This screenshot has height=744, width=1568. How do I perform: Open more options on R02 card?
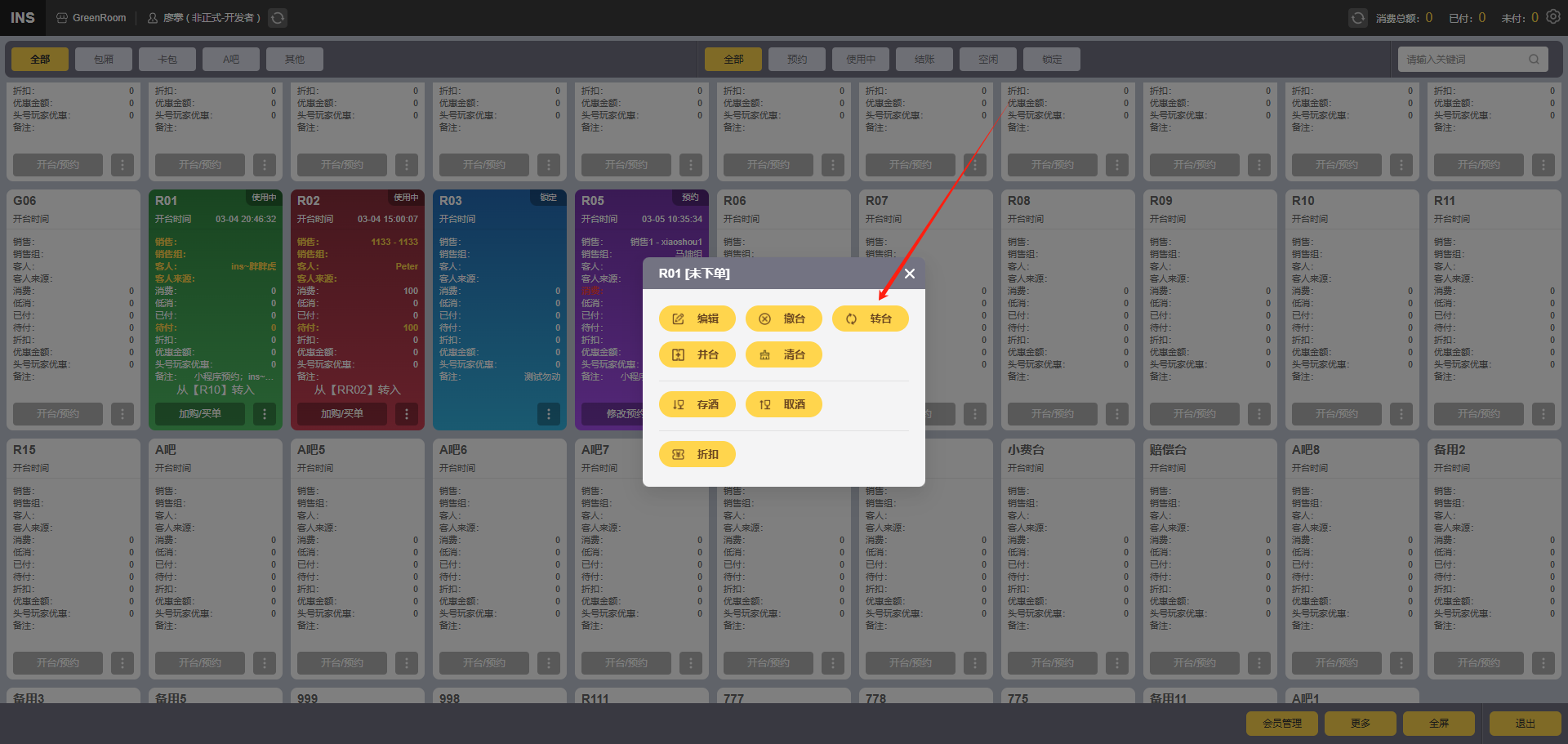click(x=407, y=414)
